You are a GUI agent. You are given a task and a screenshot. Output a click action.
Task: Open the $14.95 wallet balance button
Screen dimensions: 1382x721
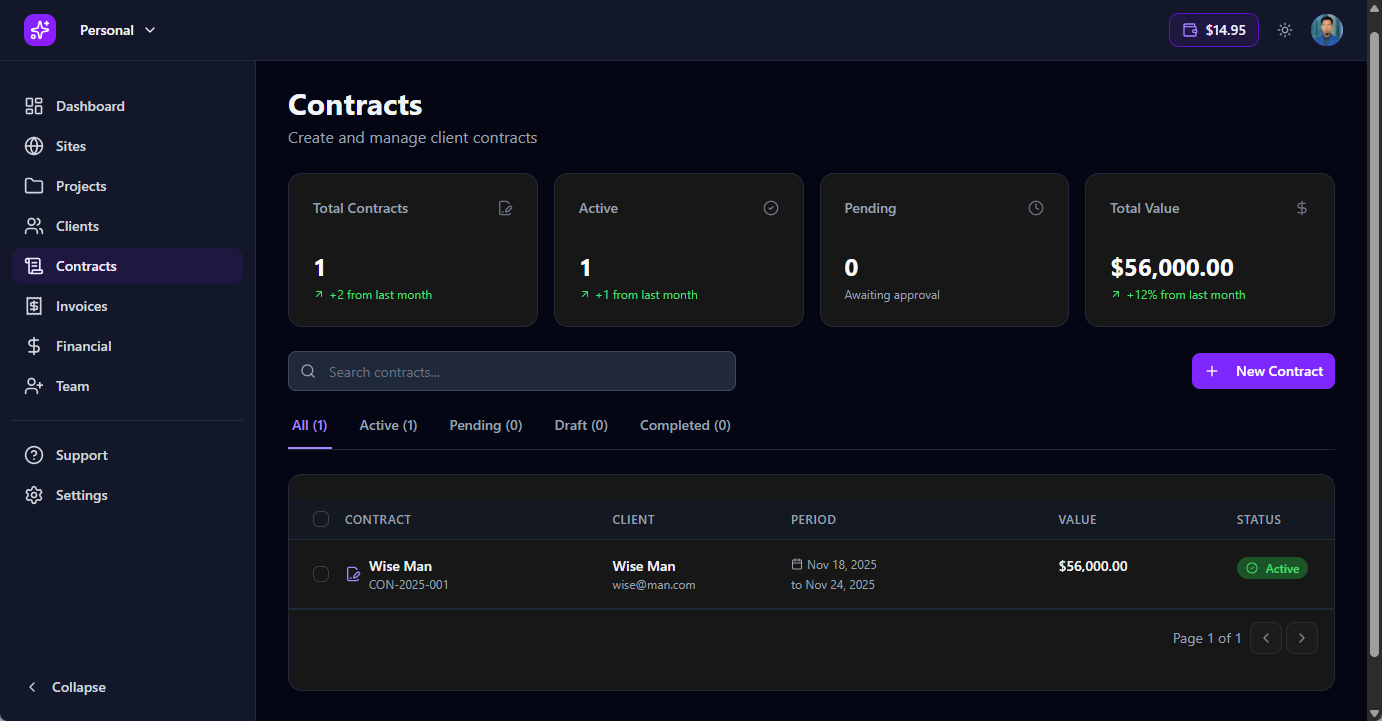click(1213, 30)
